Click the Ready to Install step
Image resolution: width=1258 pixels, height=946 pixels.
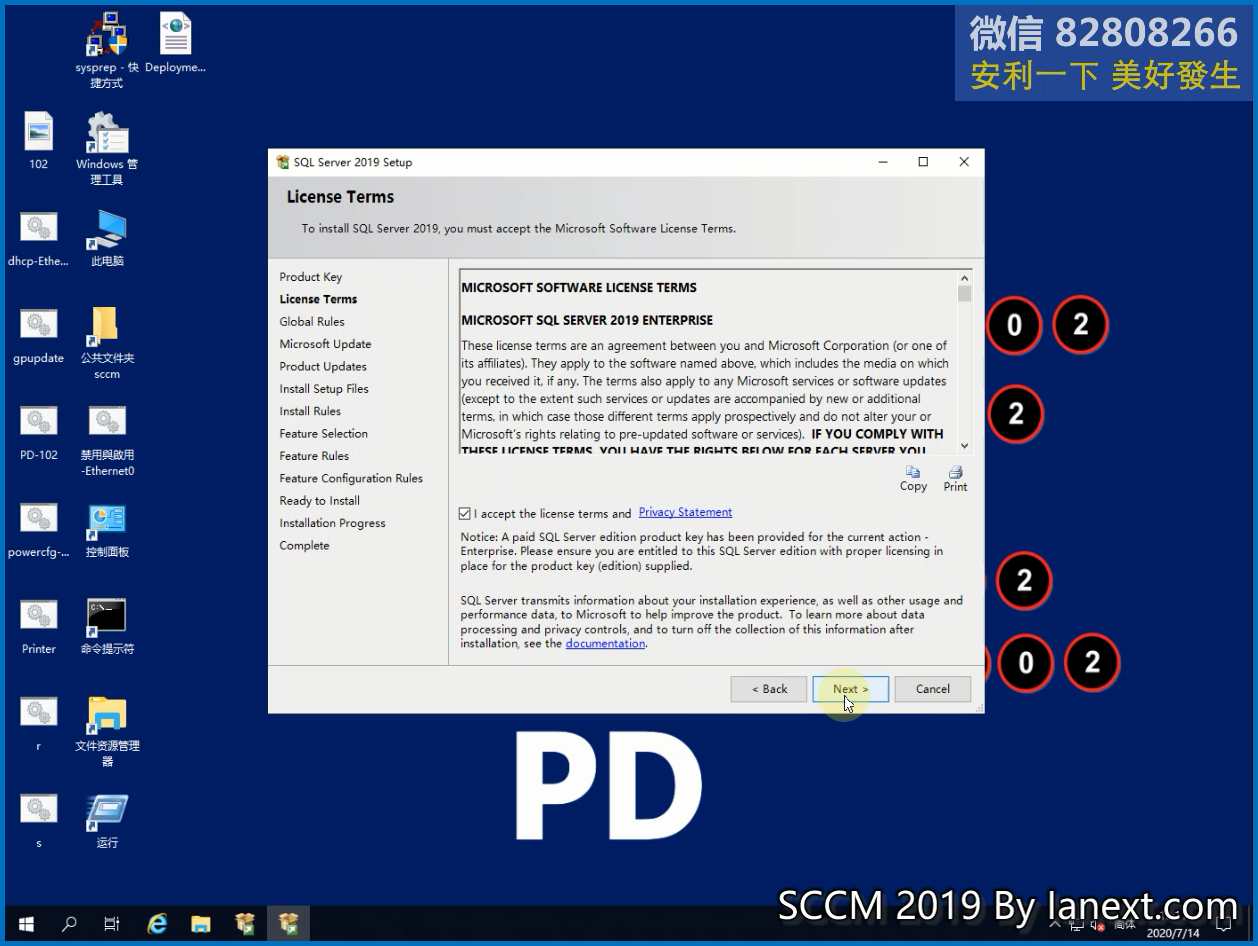point(320,501)
